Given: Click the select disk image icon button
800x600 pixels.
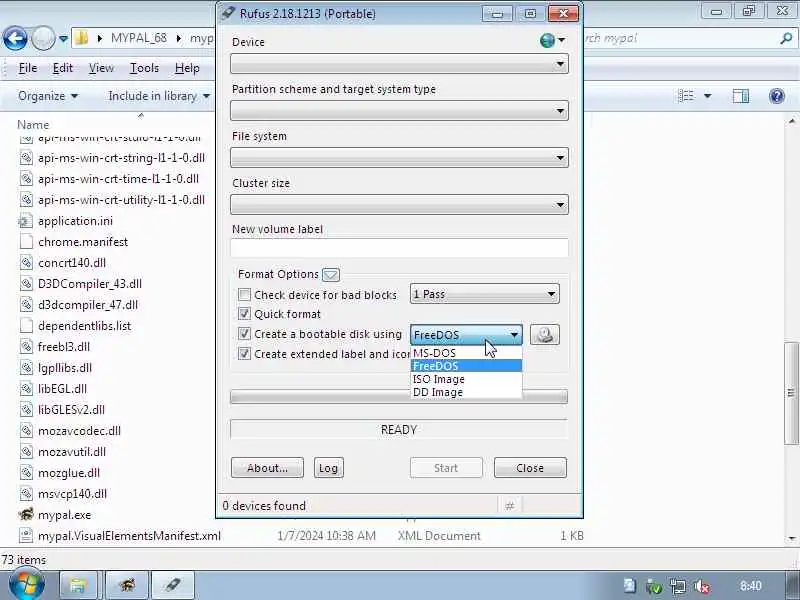Looking at the screenshot, I should pos(544,335).
